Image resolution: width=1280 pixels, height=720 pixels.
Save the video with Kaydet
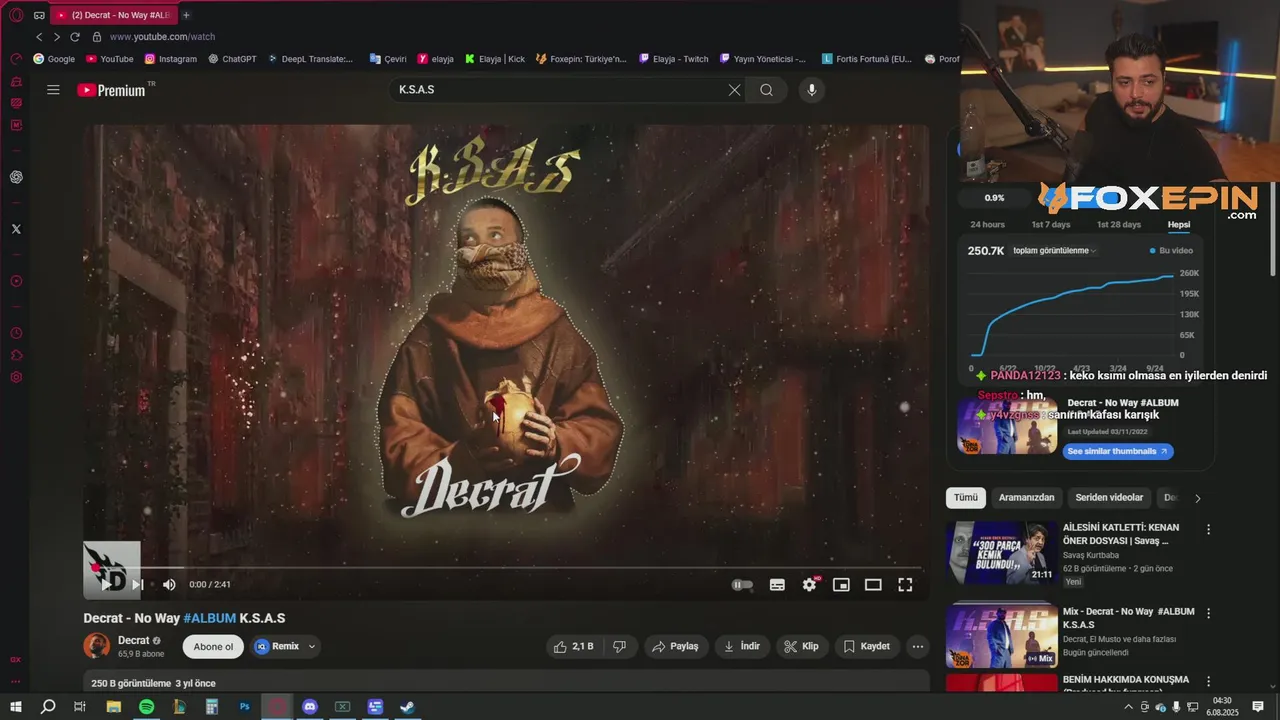(x=867, y=647)
